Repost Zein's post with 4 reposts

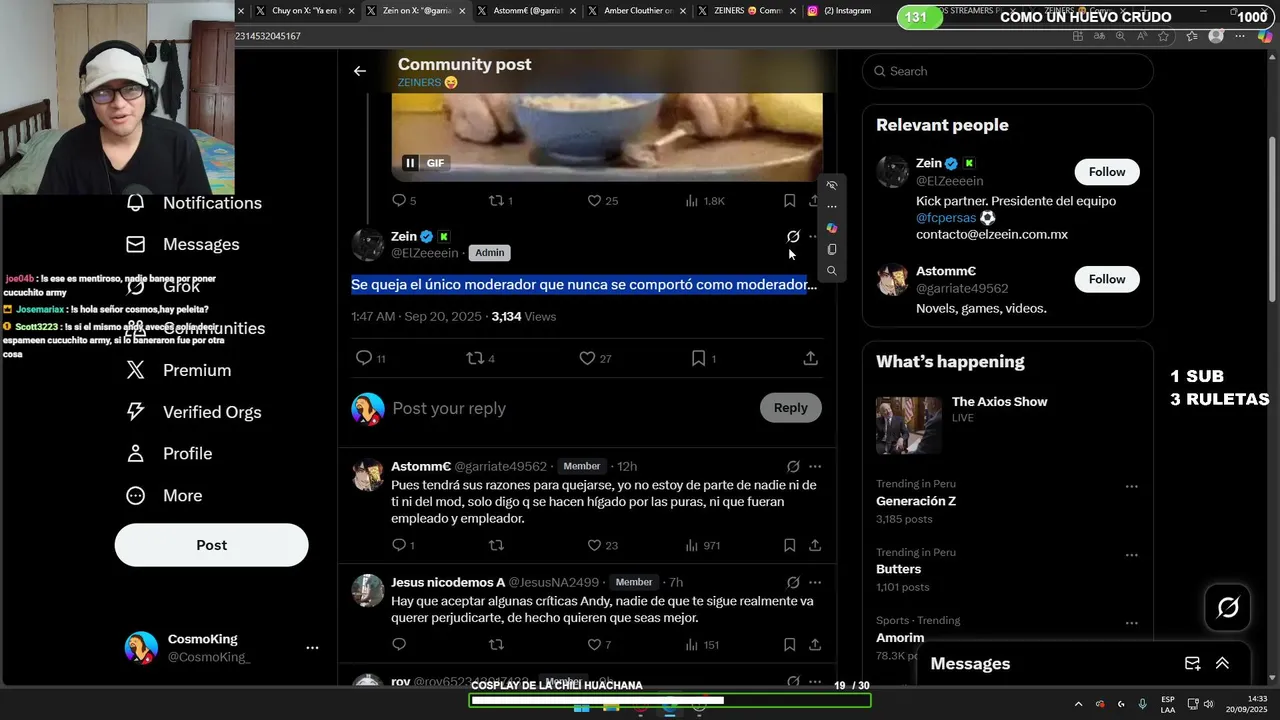coord(481,358)
